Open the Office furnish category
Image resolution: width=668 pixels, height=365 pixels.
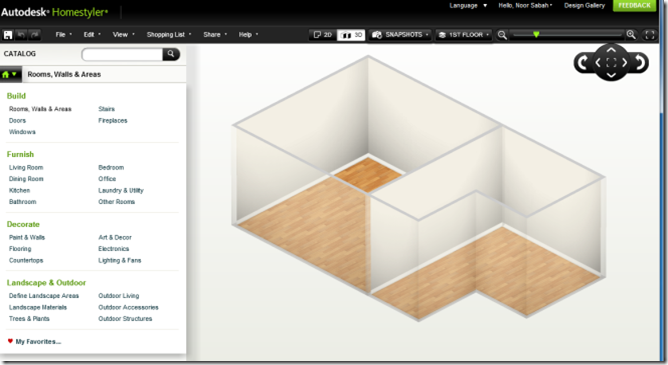pyautogui.click(x=107, y=179)
